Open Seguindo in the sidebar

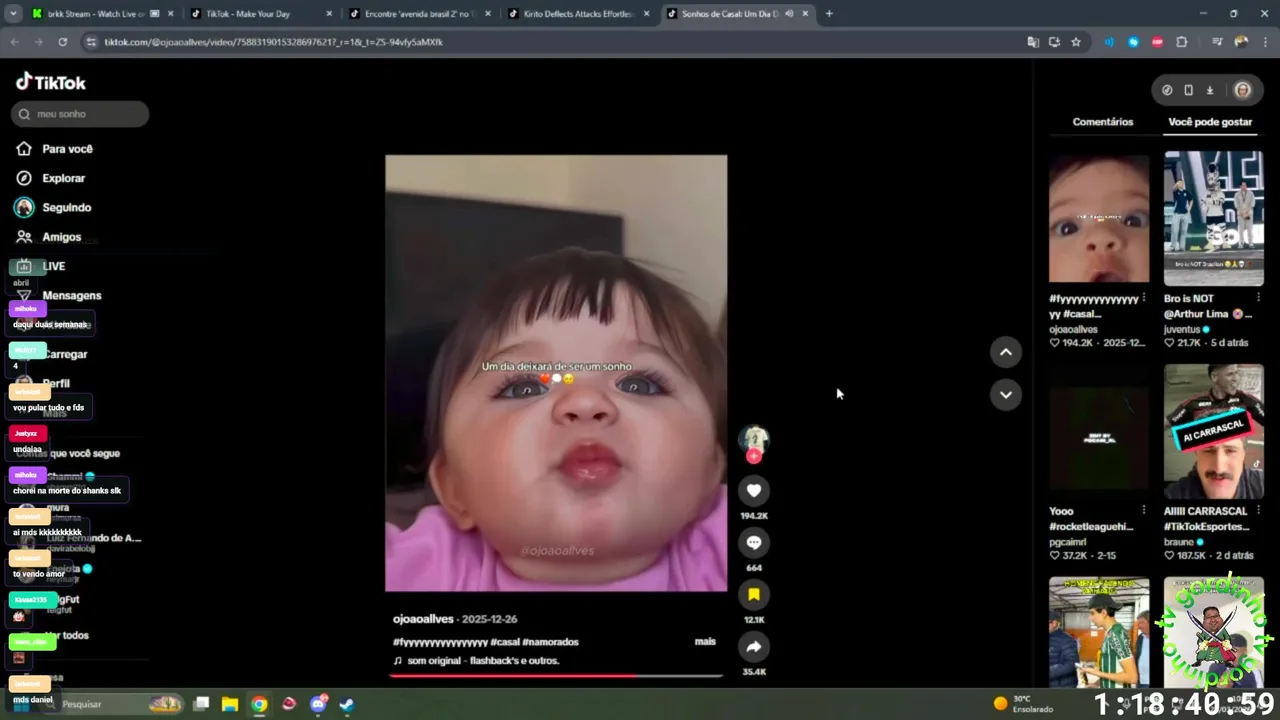54,207
